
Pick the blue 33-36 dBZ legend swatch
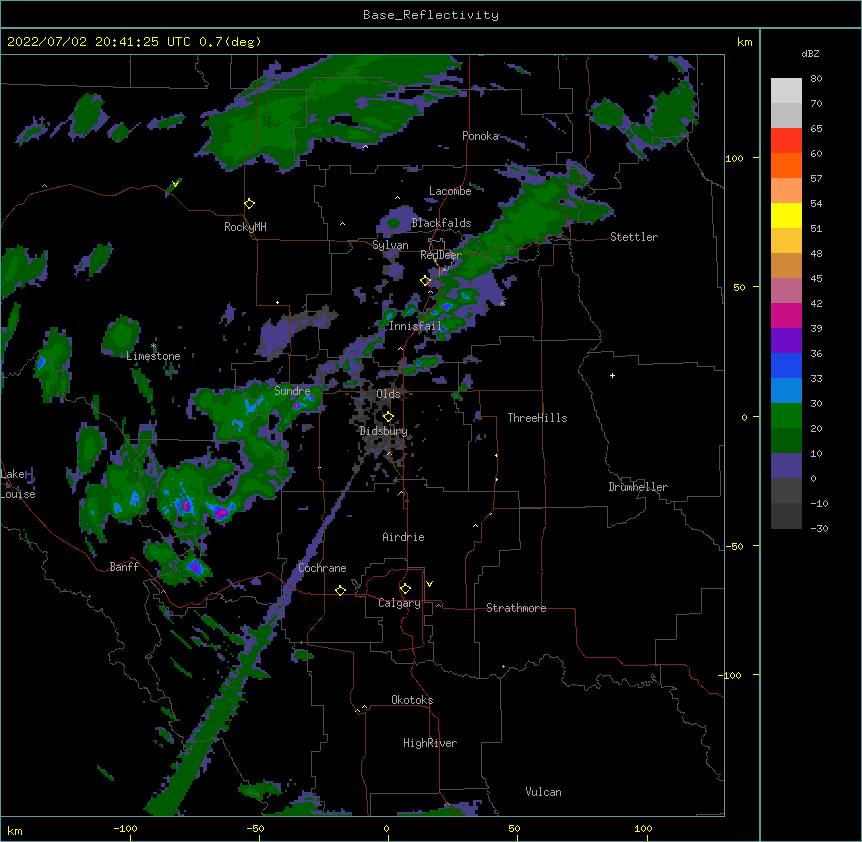coord(786,366)
